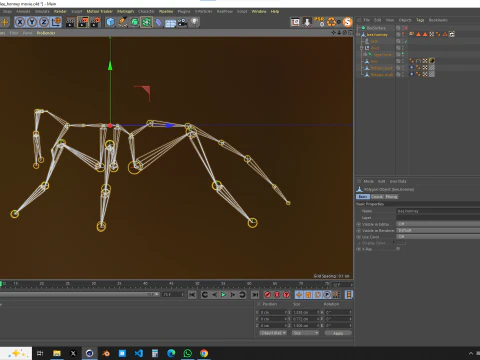Open the Pipeline menu

click(x=166, y=11)
